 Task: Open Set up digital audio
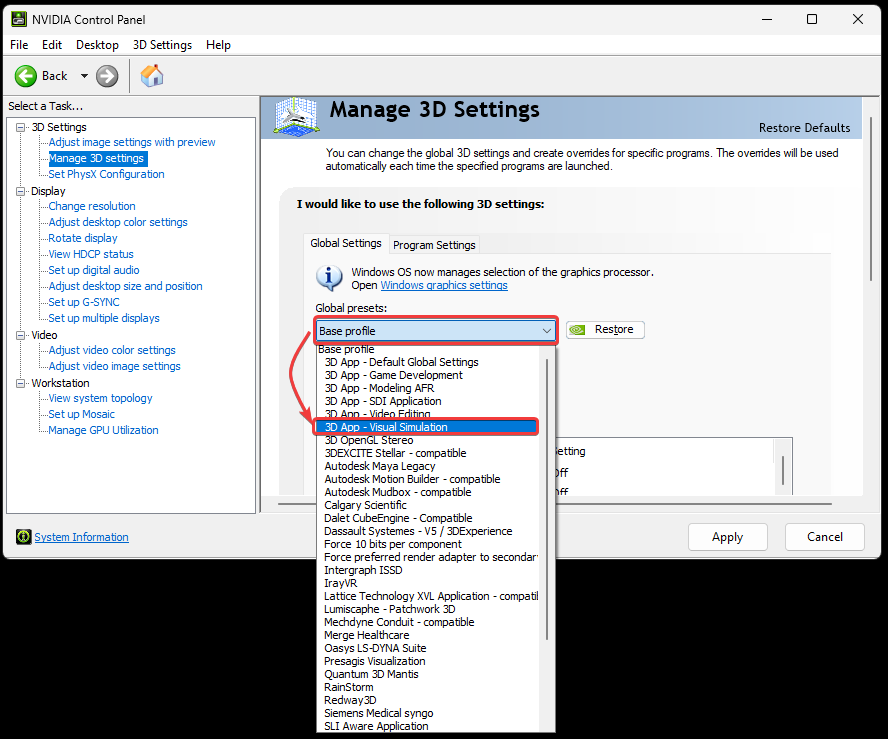coord(93,270)
